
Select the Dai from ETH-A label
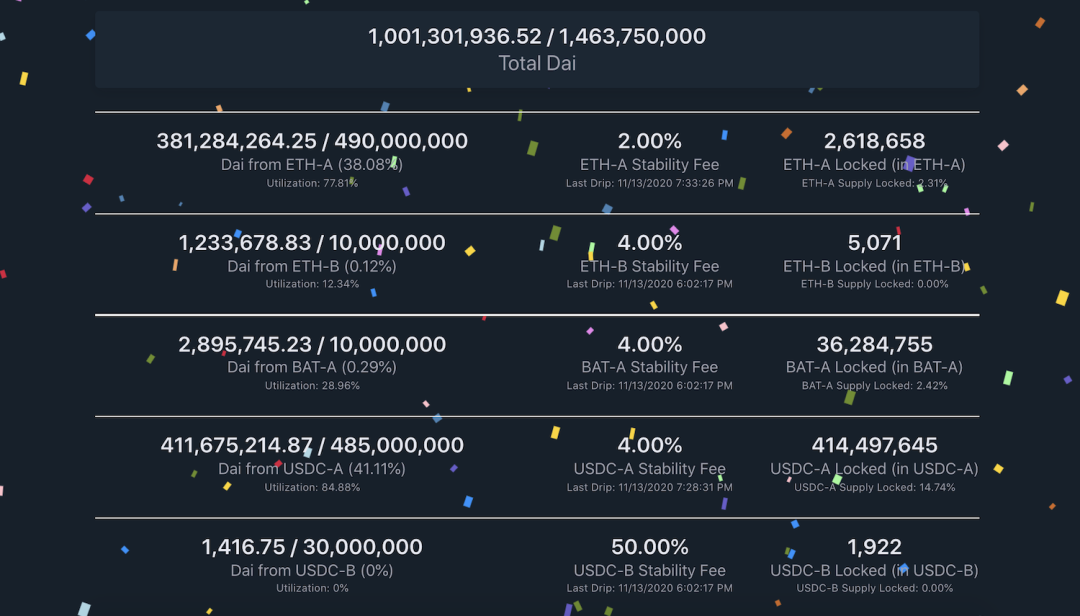click(x=312, y=165)
